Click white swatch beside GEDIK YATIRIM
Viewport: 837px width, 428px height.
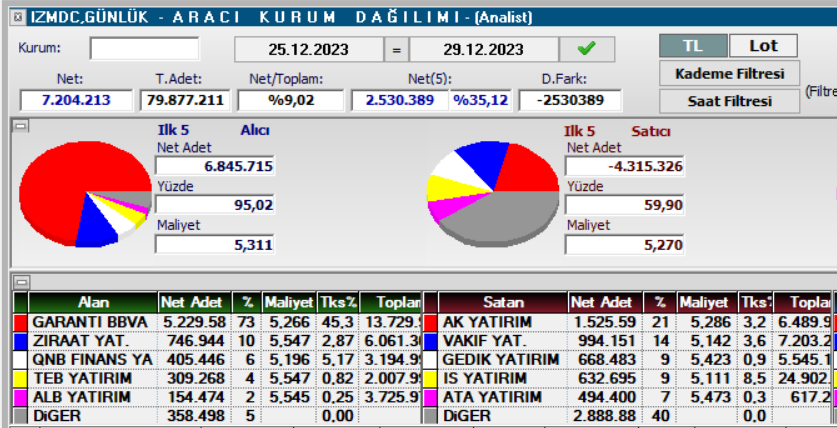(430, 360)
